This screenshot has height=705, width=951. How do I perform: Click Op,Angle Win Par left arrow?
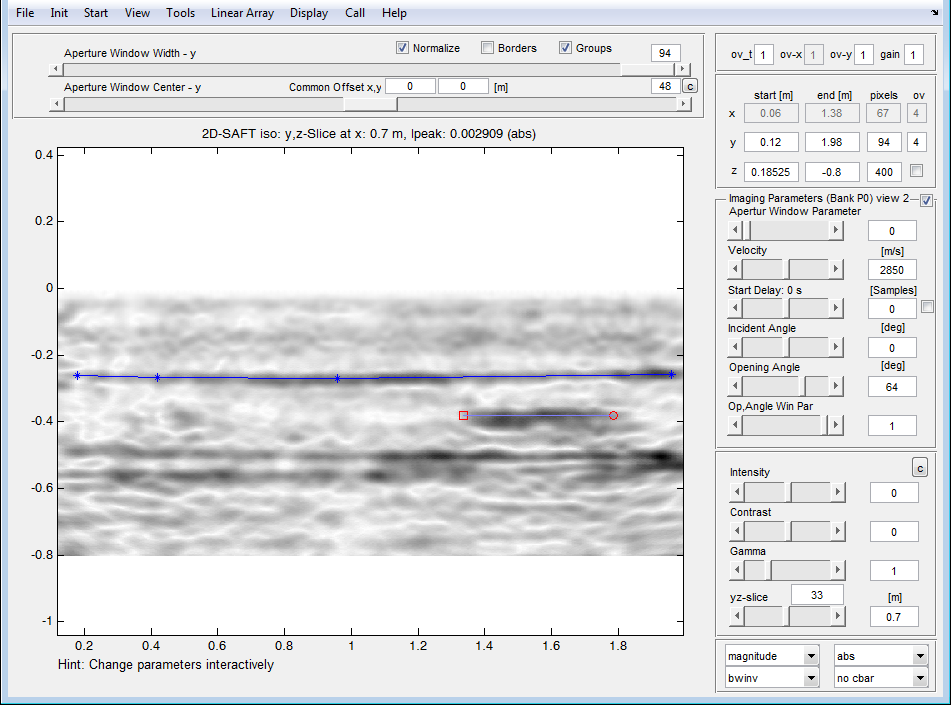[x=735, y=425]
